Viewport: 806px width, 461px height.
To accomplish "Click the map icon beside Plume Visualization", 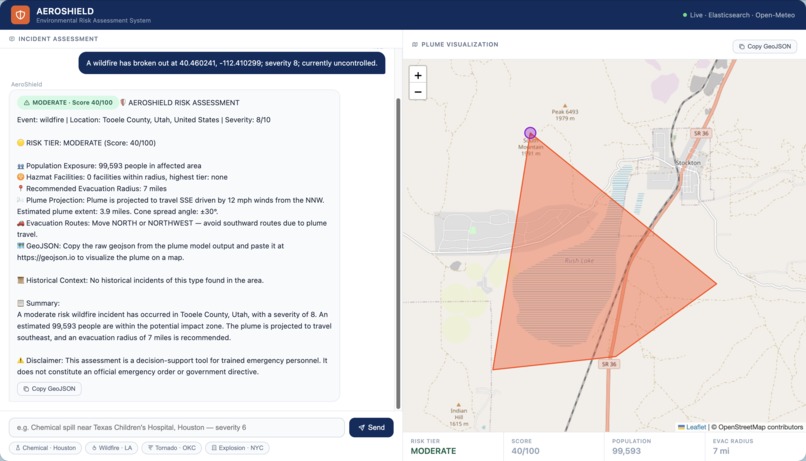I will point(414,45).
